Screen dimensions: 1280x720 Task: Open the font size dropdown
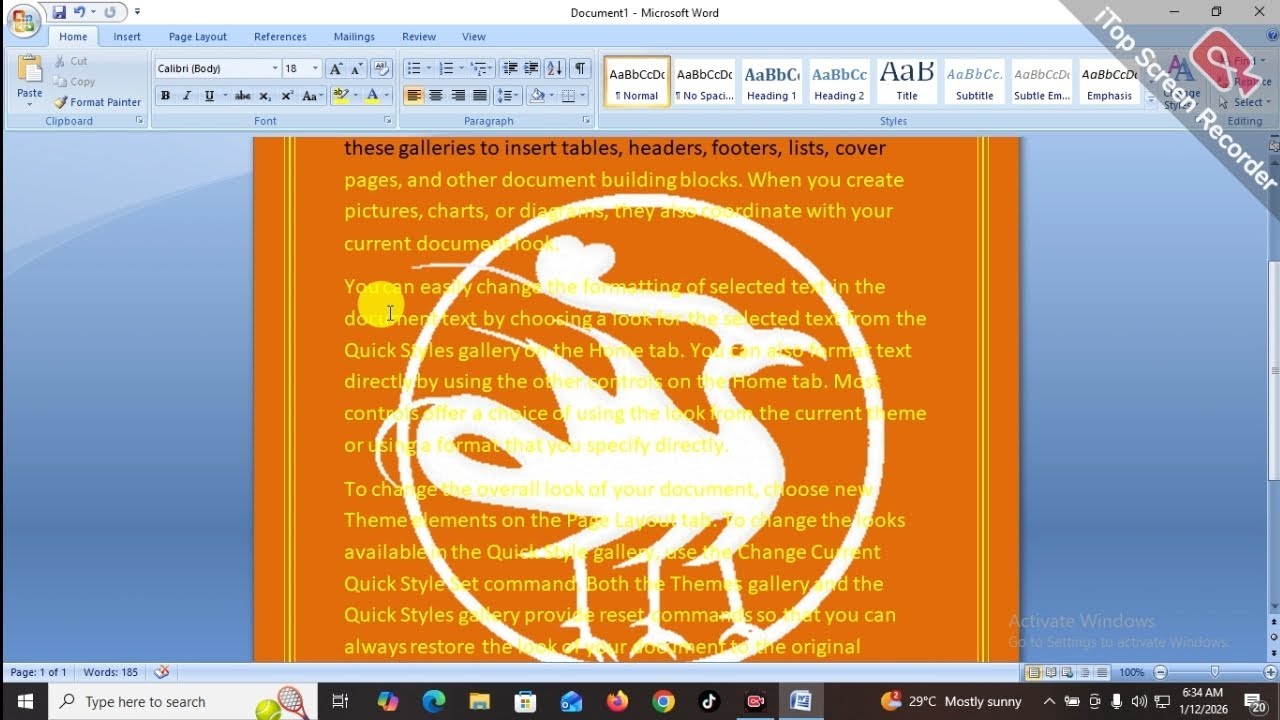pyautogui.click(x=316, y=69)
